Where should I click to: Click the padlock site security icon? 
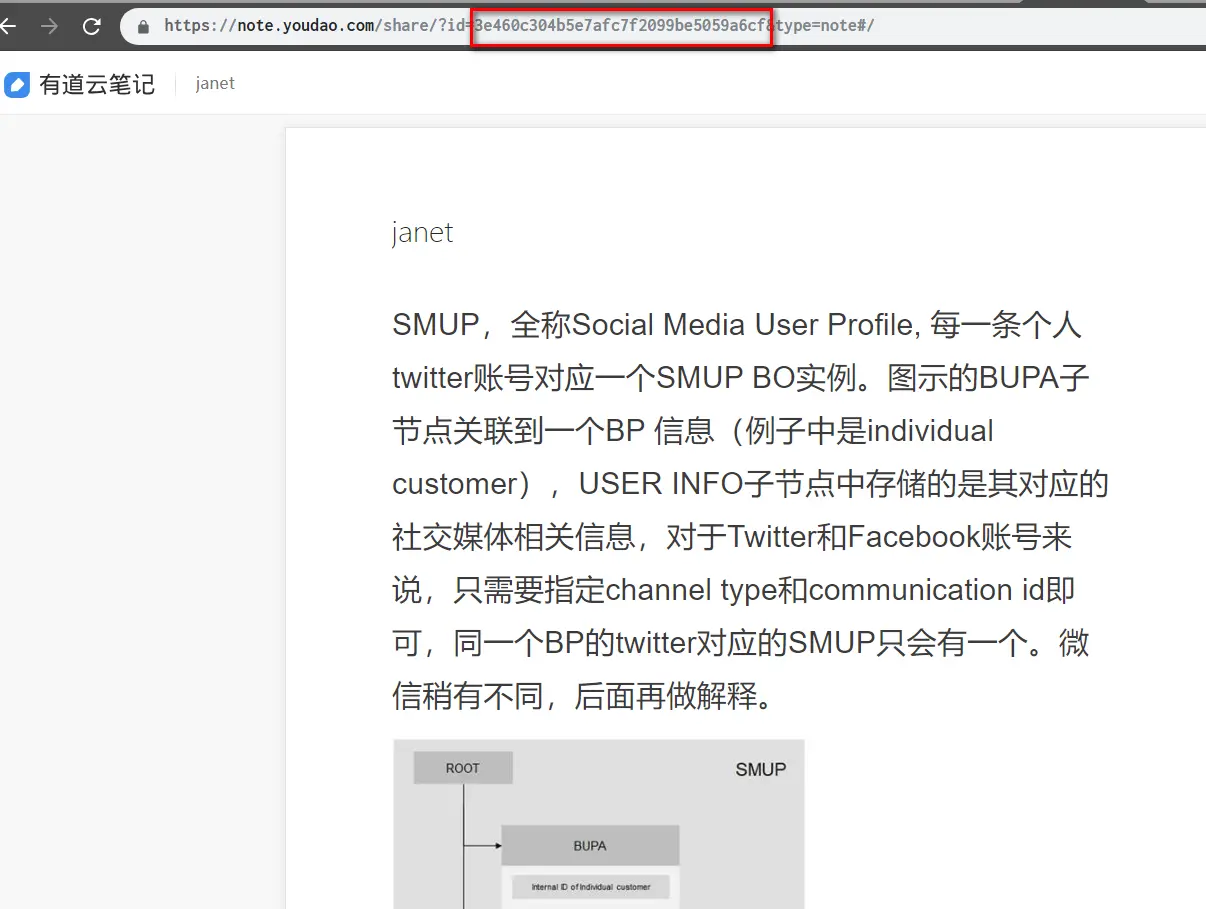(144, 26)
